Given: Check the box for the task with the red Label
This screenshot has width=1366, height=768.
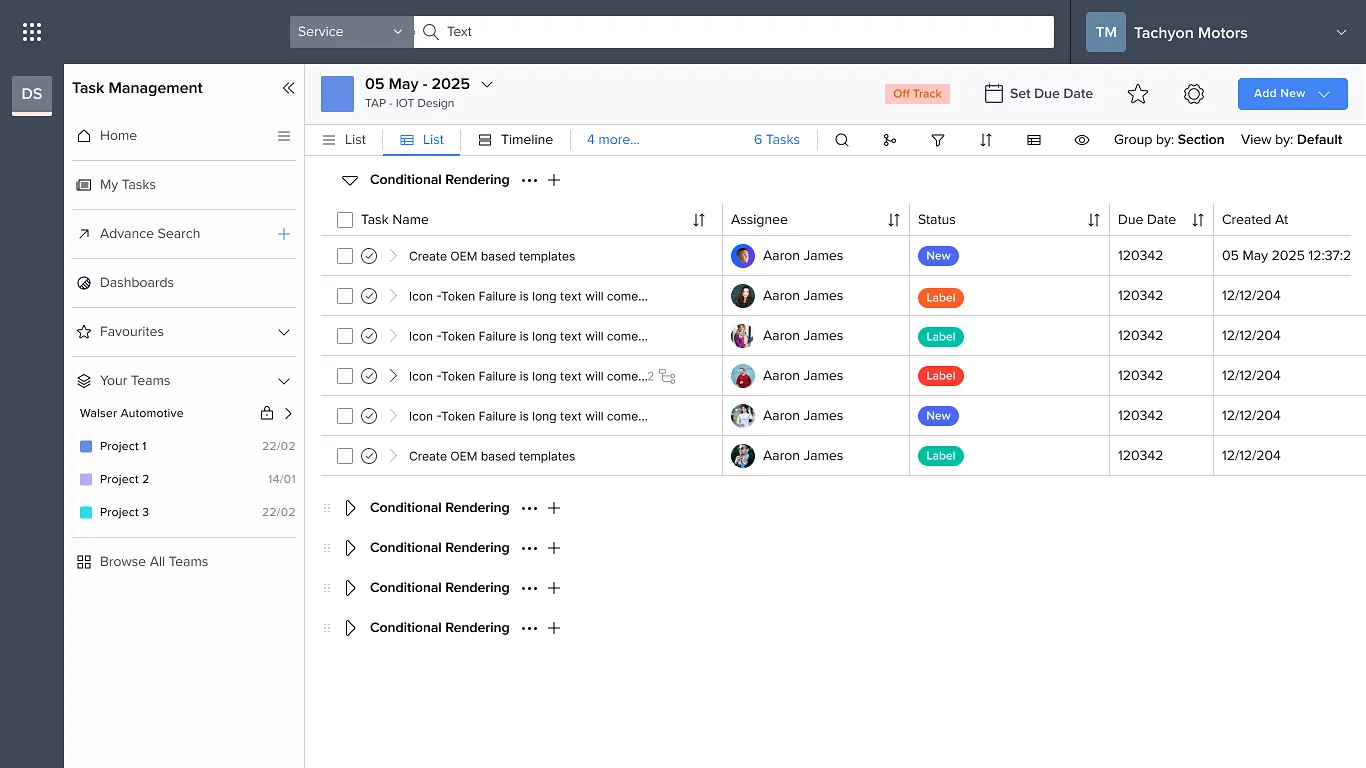Looking at the screenshot, I should (345, 376).
